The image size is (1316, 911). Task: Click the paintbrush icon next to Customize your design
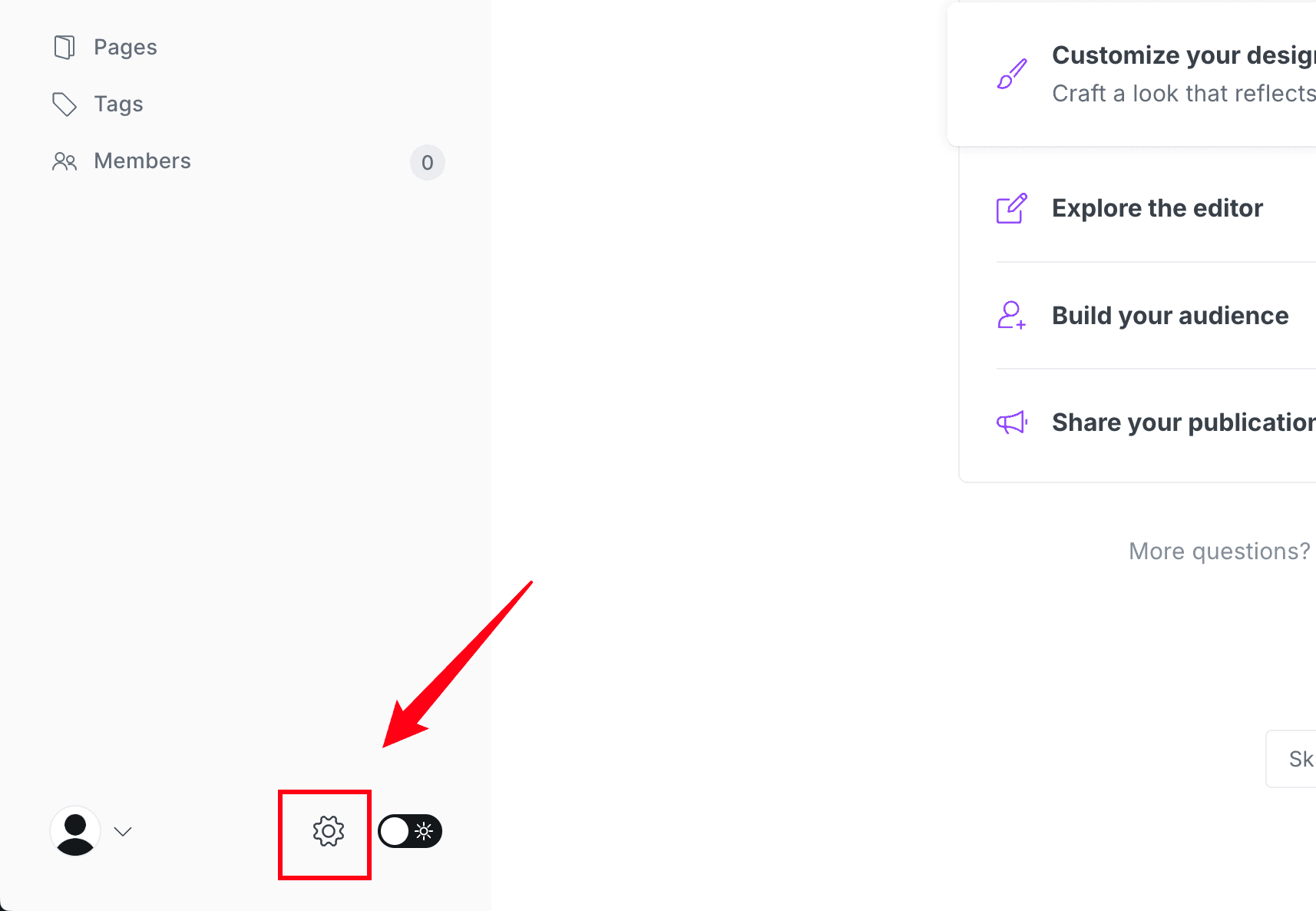(1011, 75)
